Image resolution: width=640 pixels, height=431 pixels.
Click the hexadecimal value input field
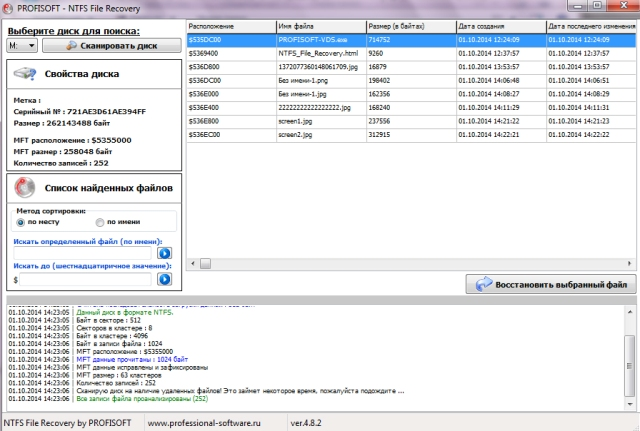[x=88, y=280]
